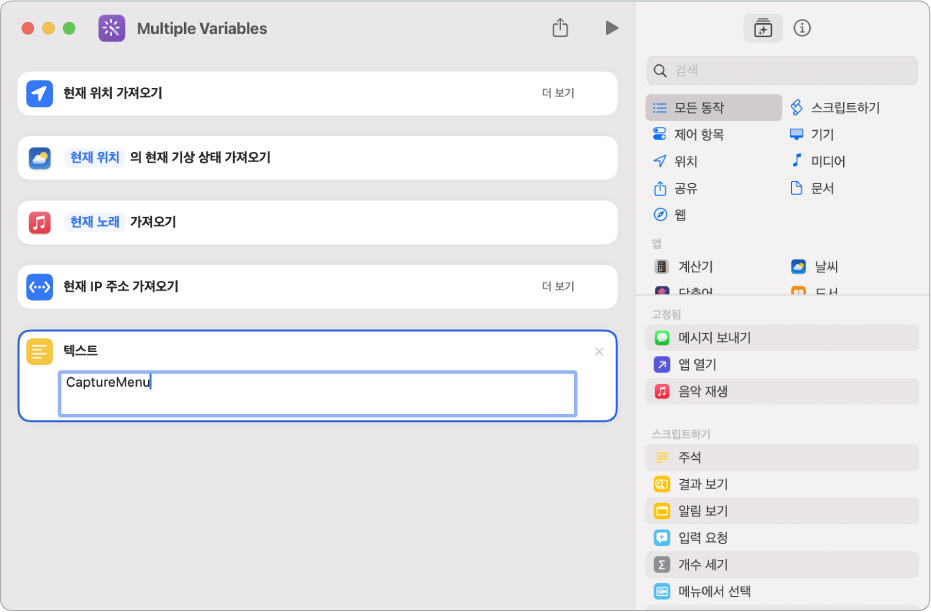Viewport: 931px width, 612px height.
Task: Click the 텍스트 action title
Action: pyautogui.click(x=80, y=351)
